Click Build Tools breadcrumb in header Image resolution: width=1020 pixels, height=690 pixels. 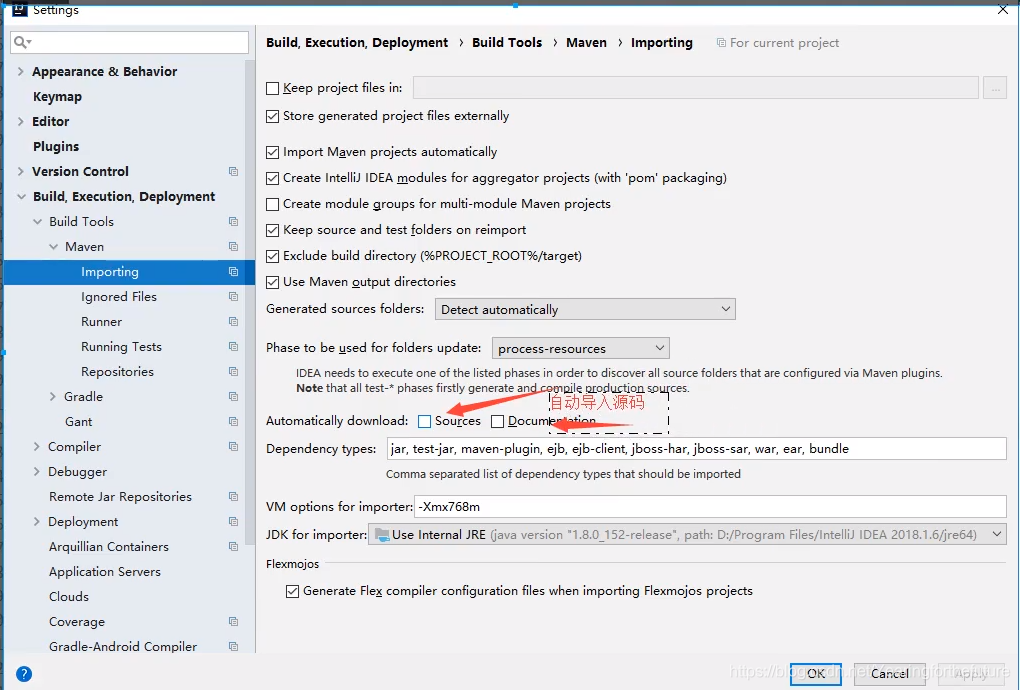pyautogui.click(x=507, y=43)
